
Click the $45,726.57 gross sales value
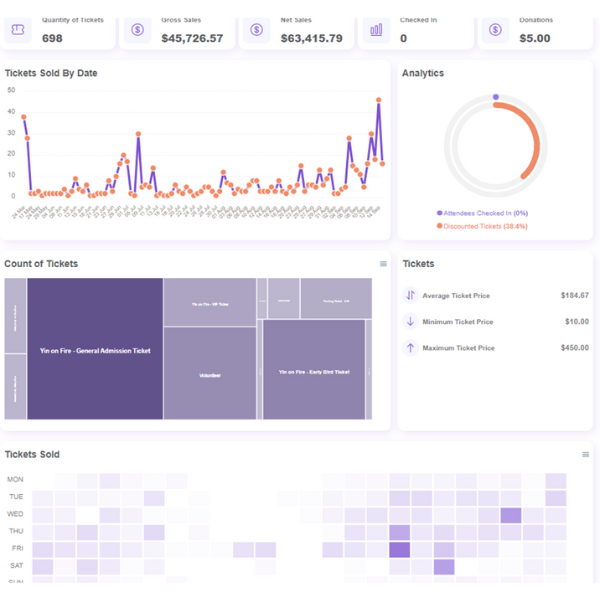pyautogui.click(x=192, y=38)
